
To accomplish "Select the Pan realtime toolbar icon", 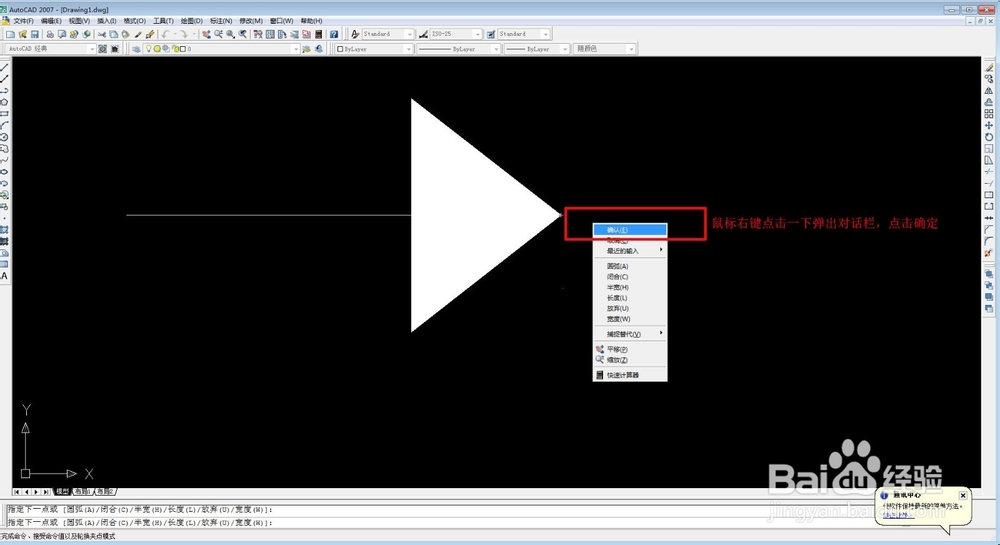I will [x=206, y=34].
